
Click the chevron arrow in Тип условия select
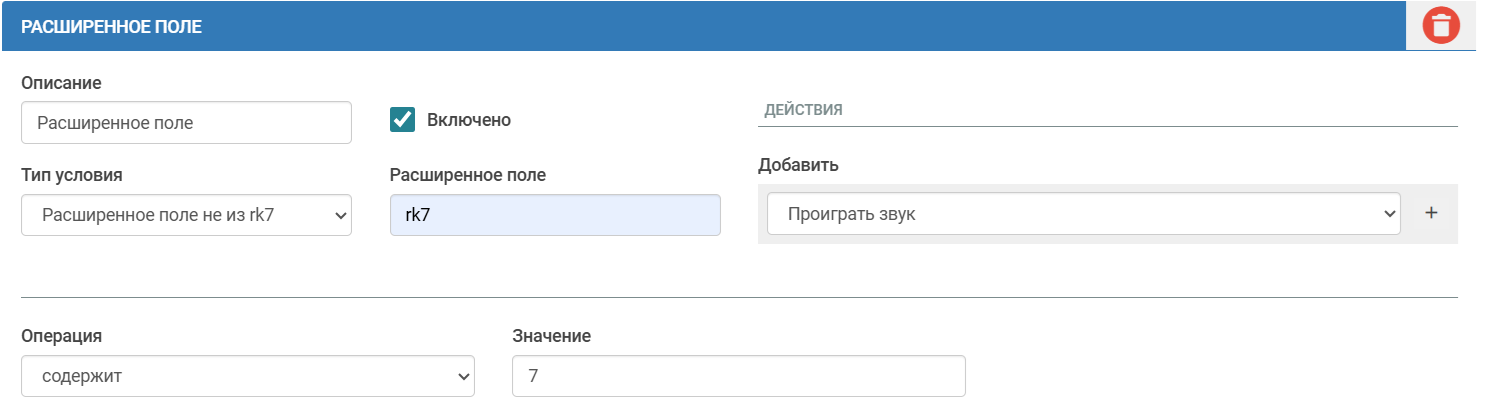click(339, 215)
